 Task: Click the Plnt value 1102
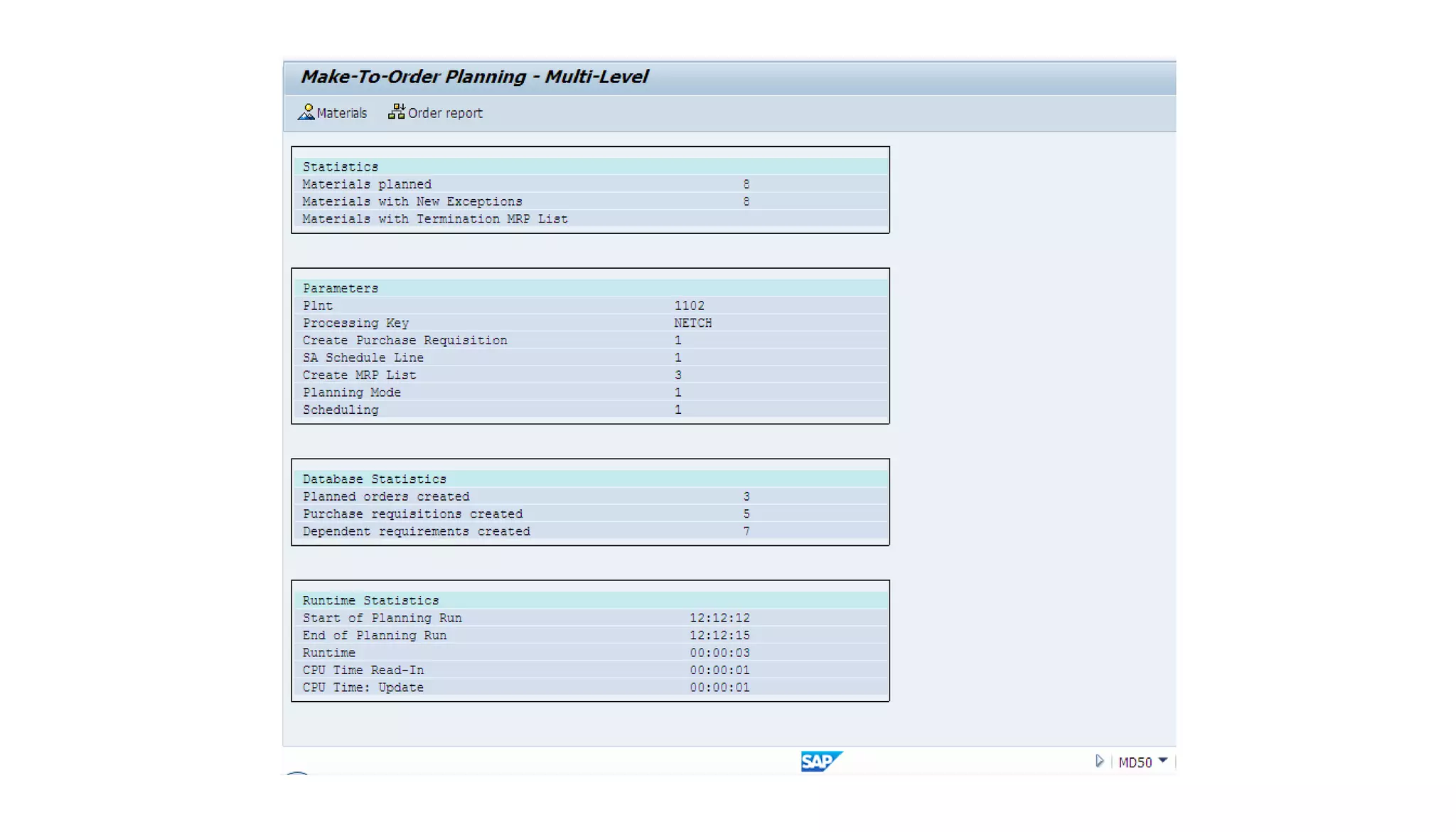689,306
